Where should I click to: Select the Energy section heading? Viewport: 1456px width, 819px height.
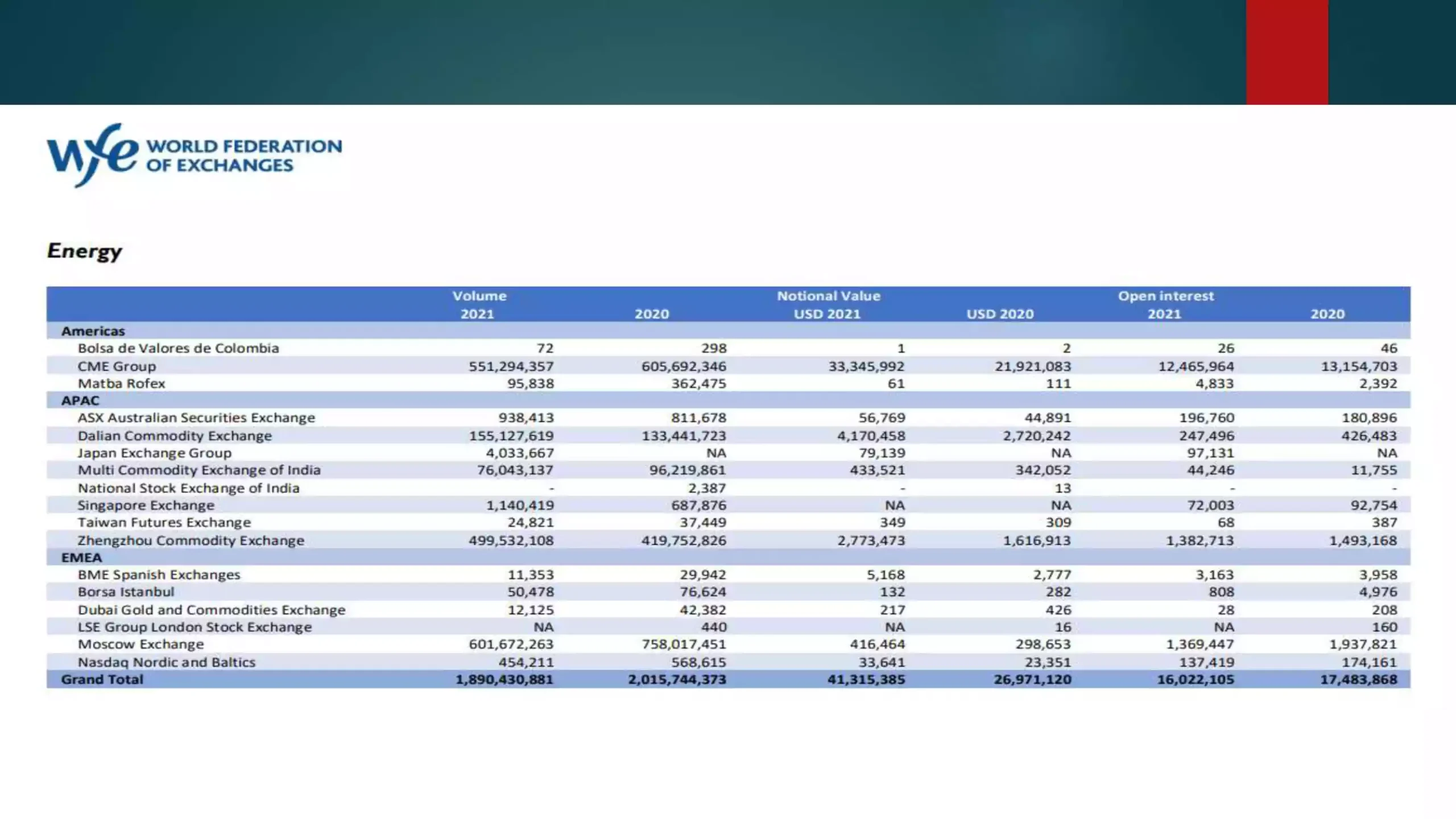pyautogui.click(x=85, y=251)
